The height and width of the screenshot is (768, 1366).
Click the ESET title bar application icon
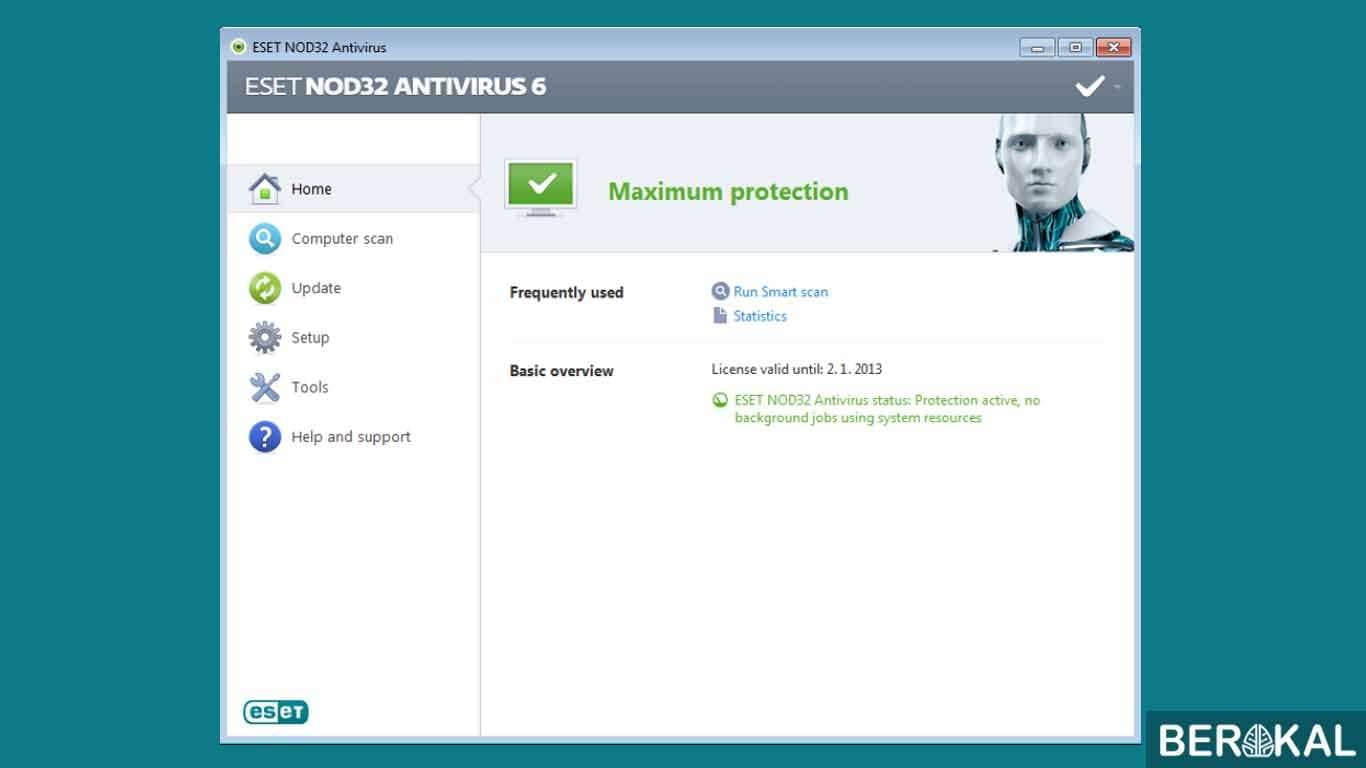[x=238, y=47]
